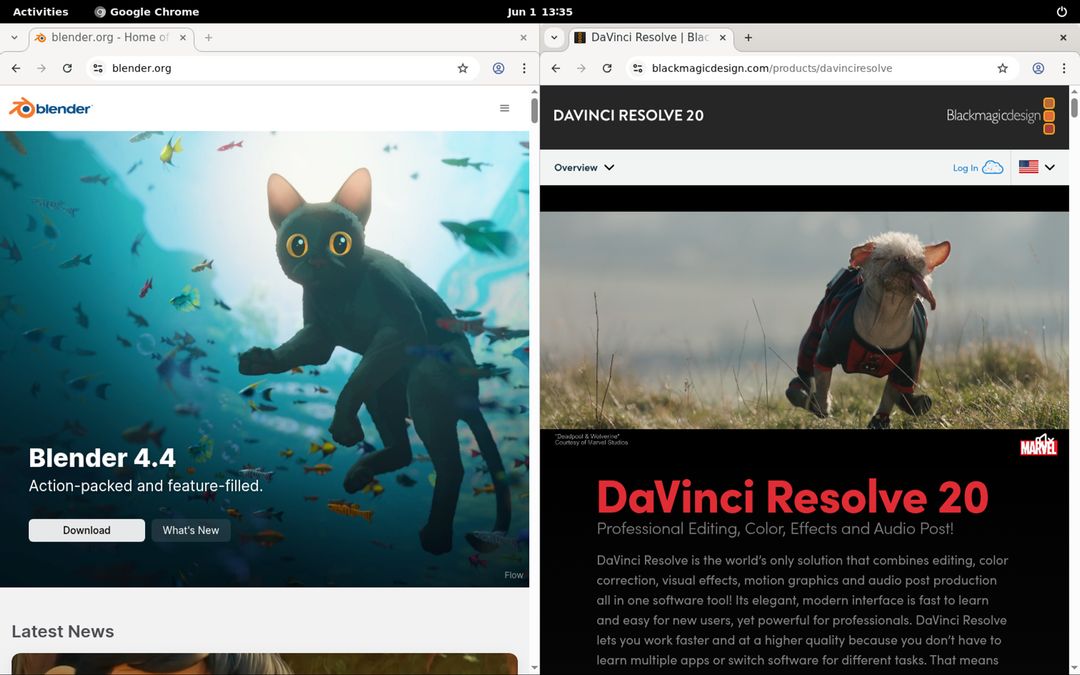Open tab search dropdown in DaVinci window

[554, 38]
